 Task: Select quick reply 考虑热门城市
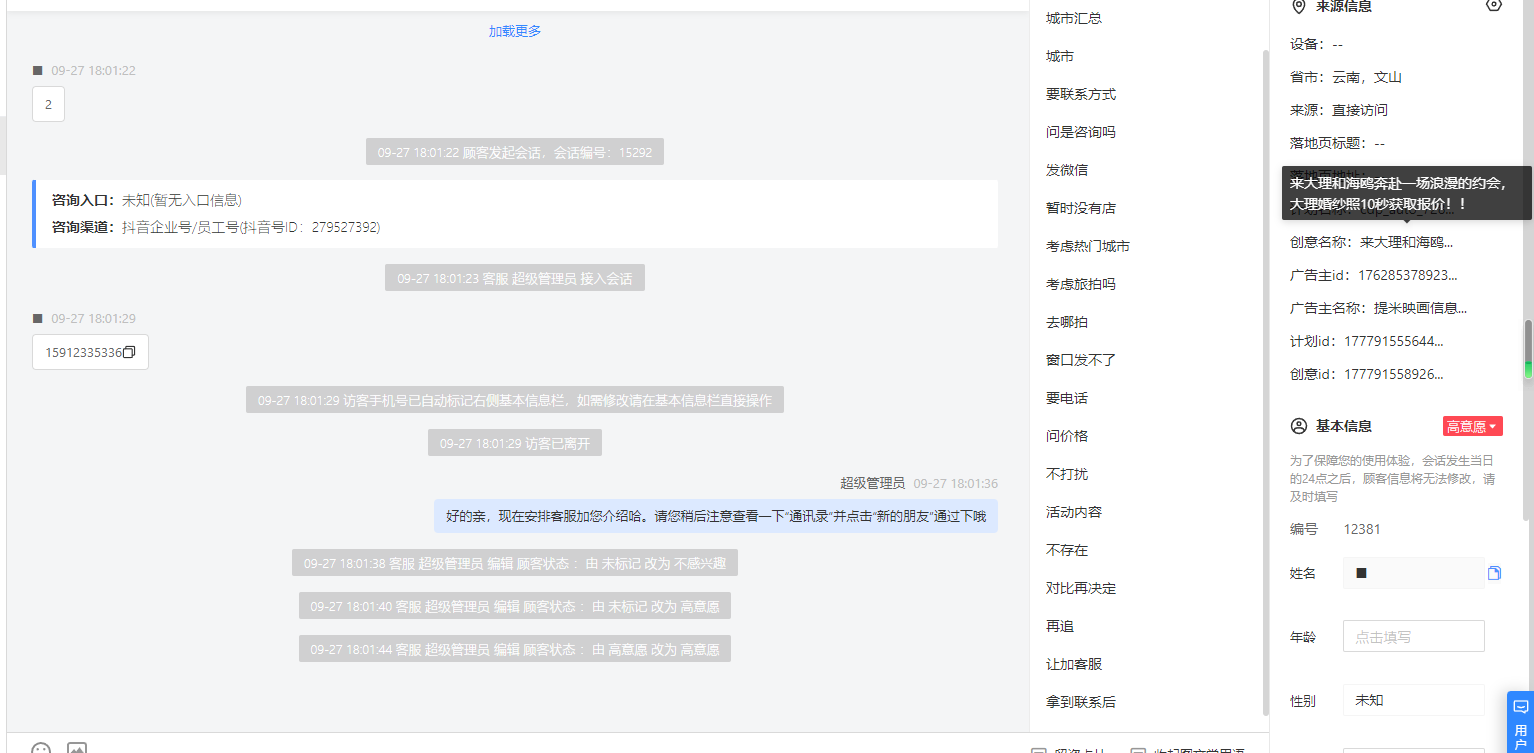[1088, 246]
